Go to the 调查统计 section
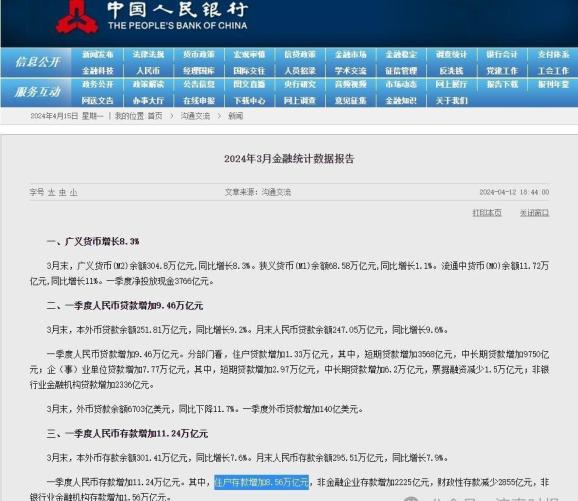 [x=452, y=55]
